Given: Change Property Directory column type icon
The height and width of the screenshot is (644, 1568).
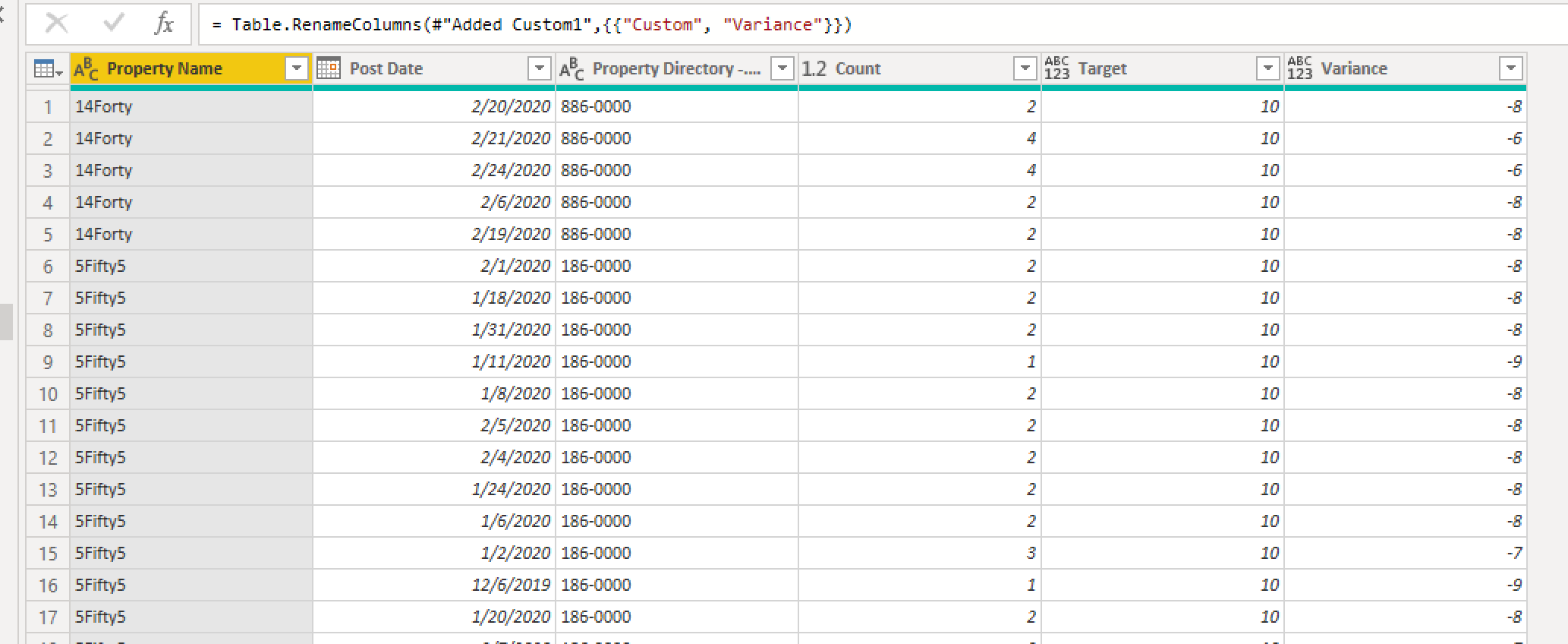Looking at the screenshot, I should coord(571,69).
